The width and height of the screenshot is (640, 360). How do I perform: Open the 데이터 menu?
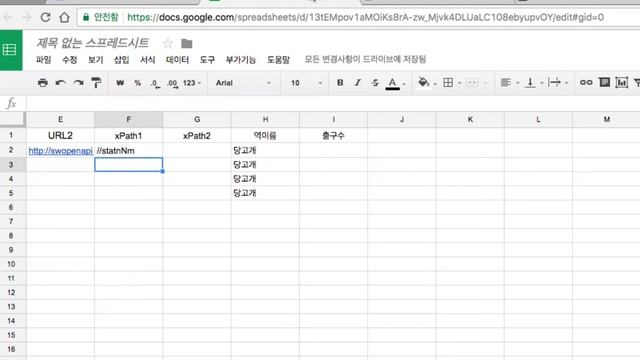[177, 60]
